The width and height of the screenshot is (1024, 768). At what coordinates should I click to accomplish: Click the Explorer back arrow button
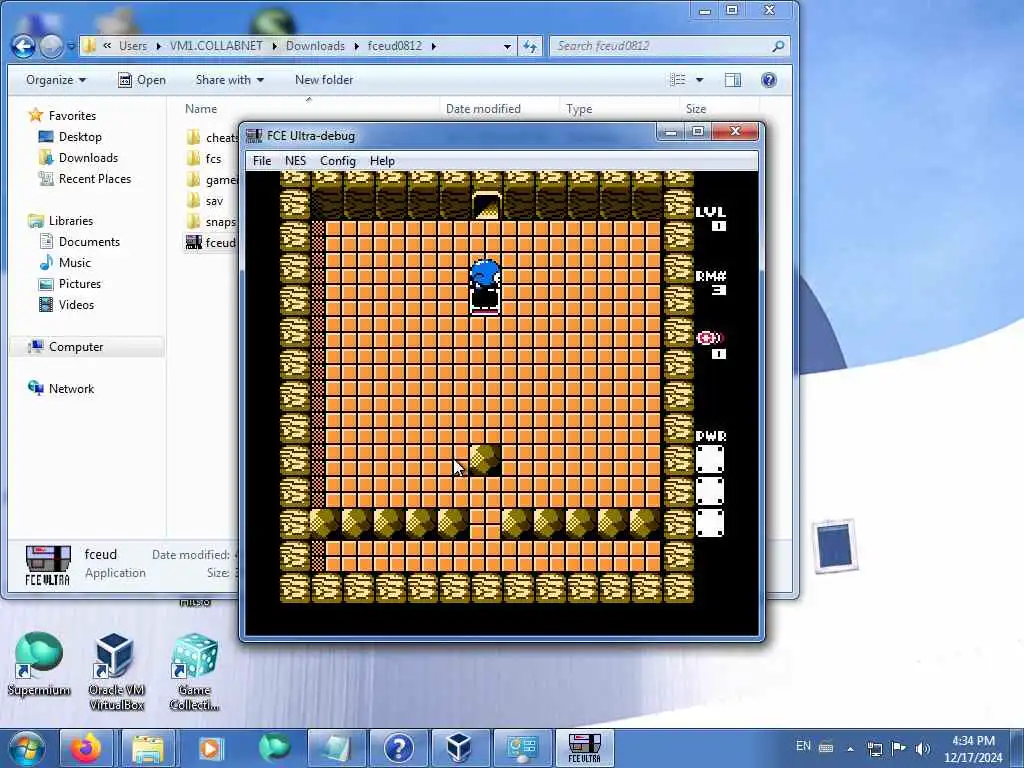click(x=24, y=46)
